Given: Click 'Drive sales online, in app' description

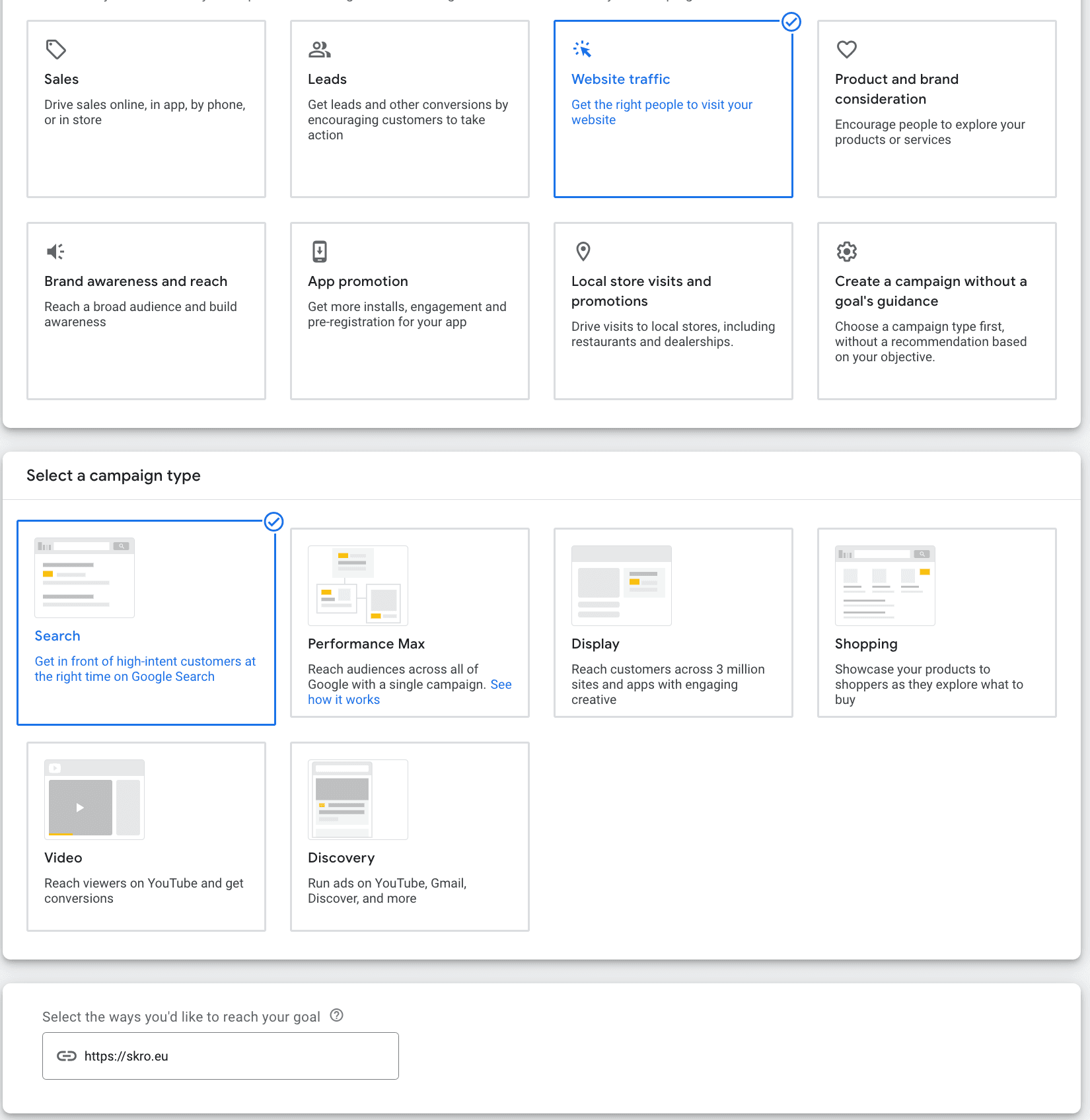Looking at the screenshot, I should click(145, 112).
